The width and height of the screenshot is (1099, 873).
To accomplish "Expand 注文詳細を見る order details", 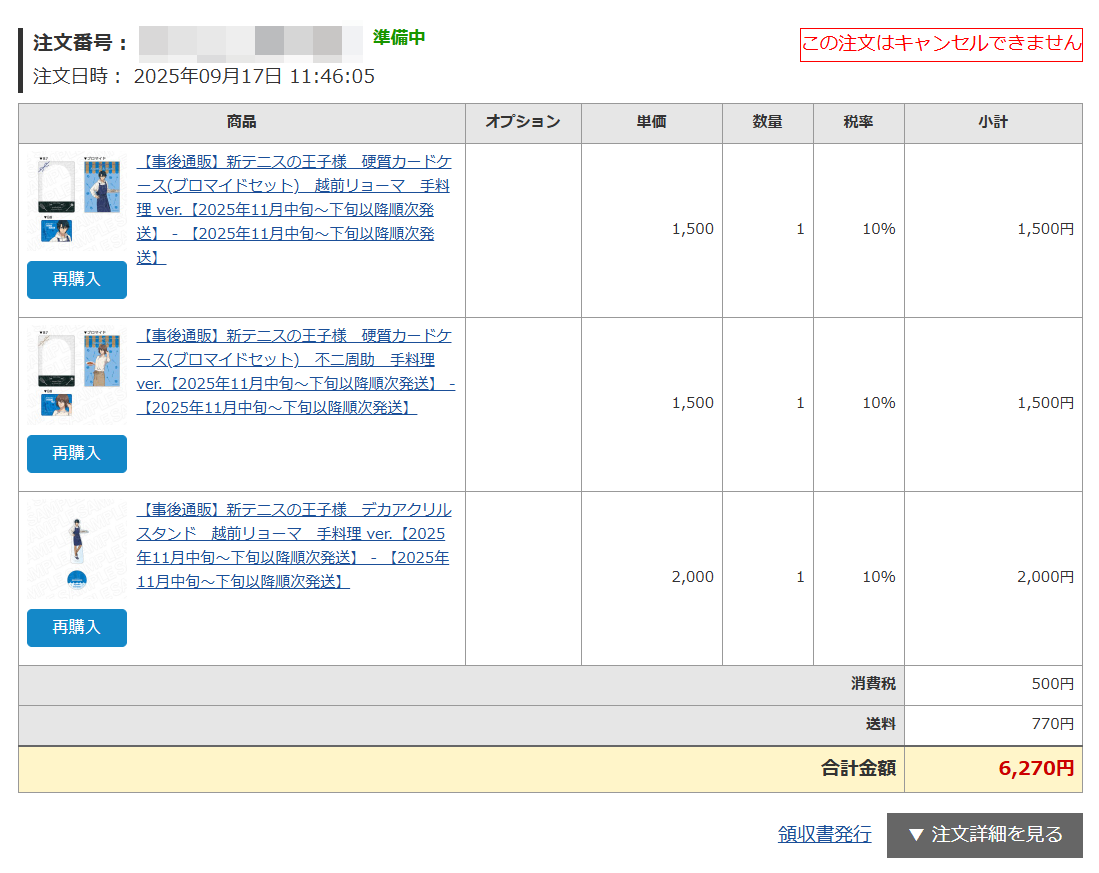I will coord(985,835).
